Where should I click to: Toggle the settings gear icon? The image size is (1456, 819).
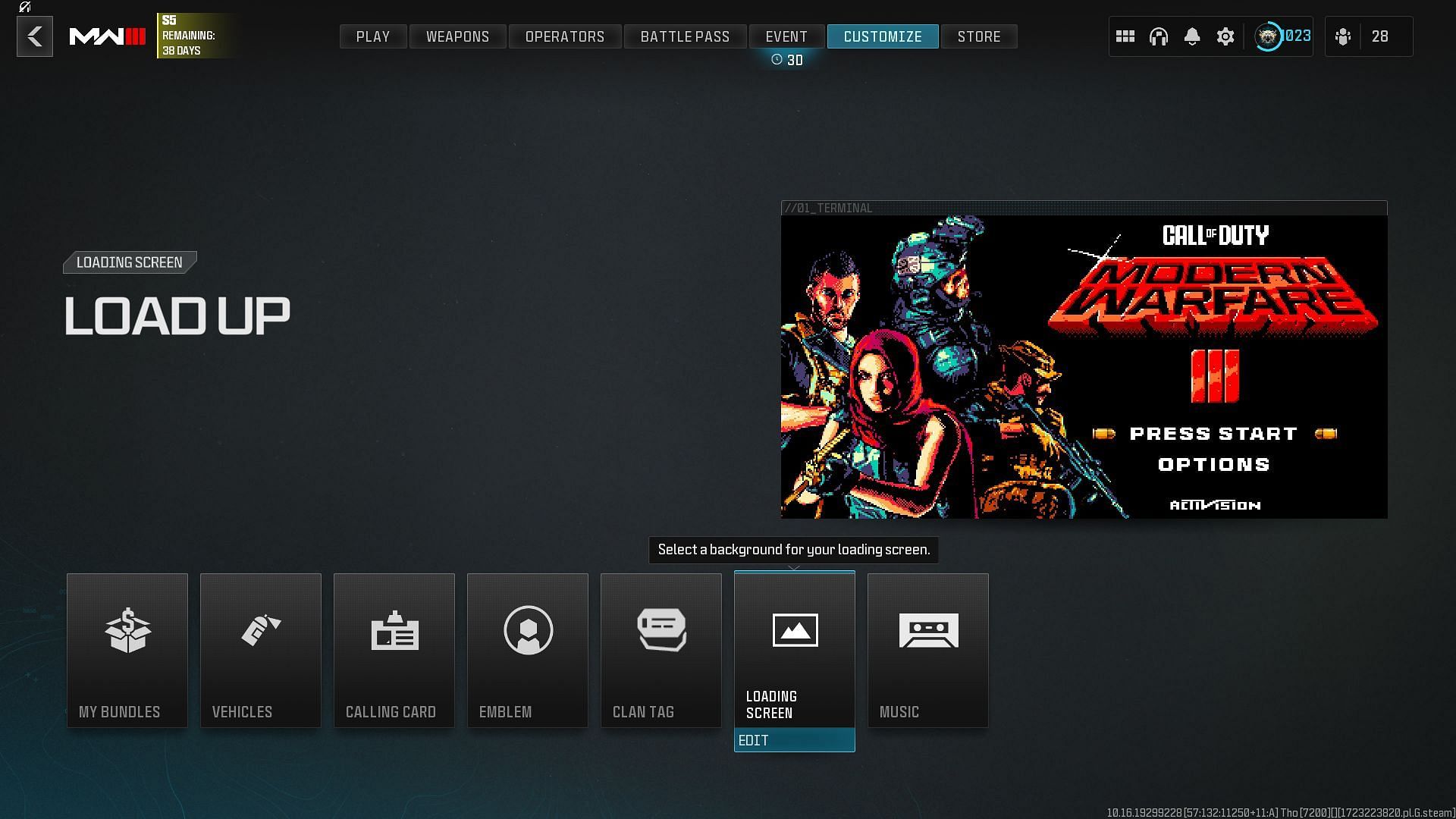tap(1225, 36)
